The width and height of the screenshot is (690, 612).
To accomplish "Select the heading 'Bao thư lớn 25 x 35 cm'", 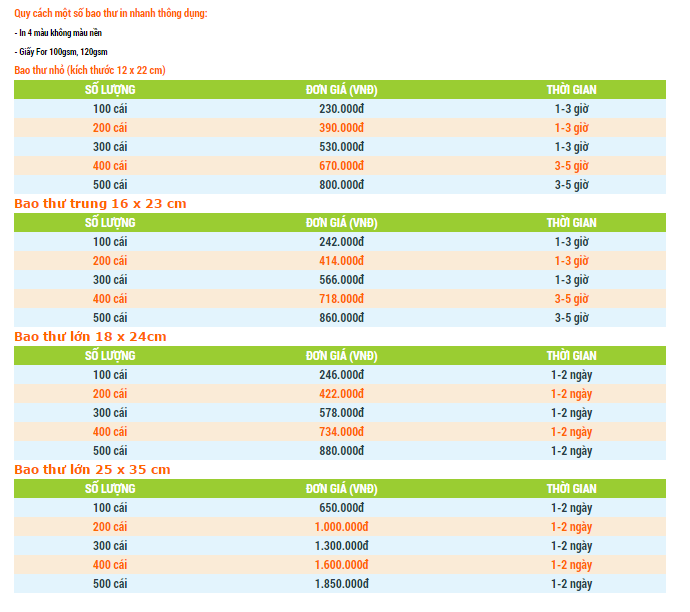I will pyautogui.click(x=92, y=469).
